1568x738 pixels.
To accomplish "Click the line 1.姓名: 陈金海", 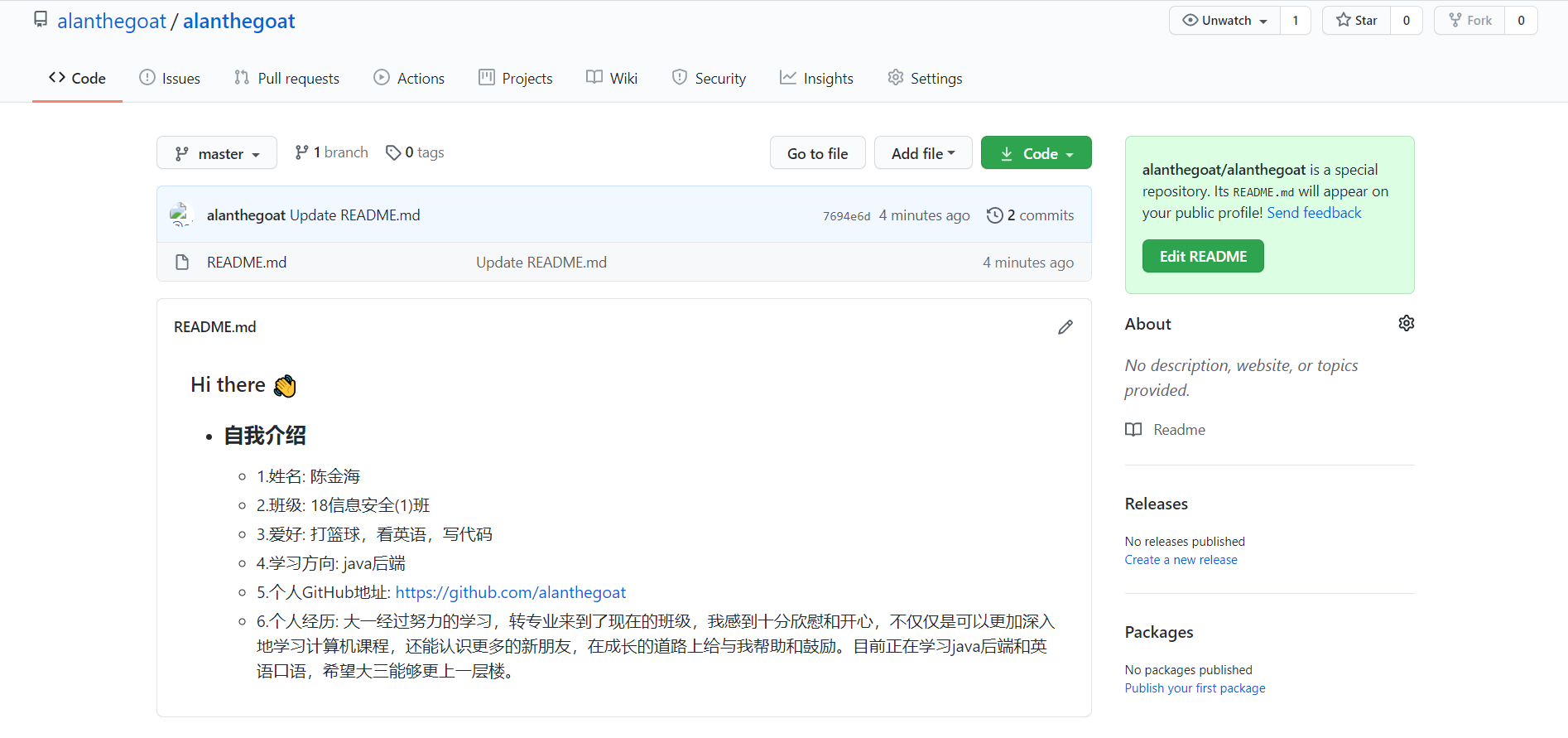I will click(x=308, y=476).
